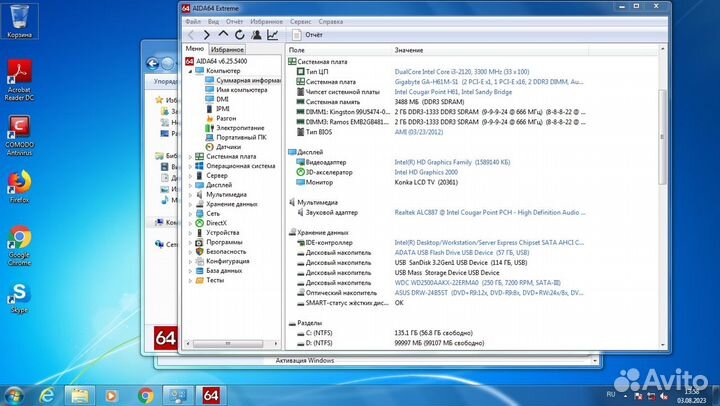This screenshot has width=720, height=406.
Task: Open Internet Explorer from the taskbar
Action: 46,395
